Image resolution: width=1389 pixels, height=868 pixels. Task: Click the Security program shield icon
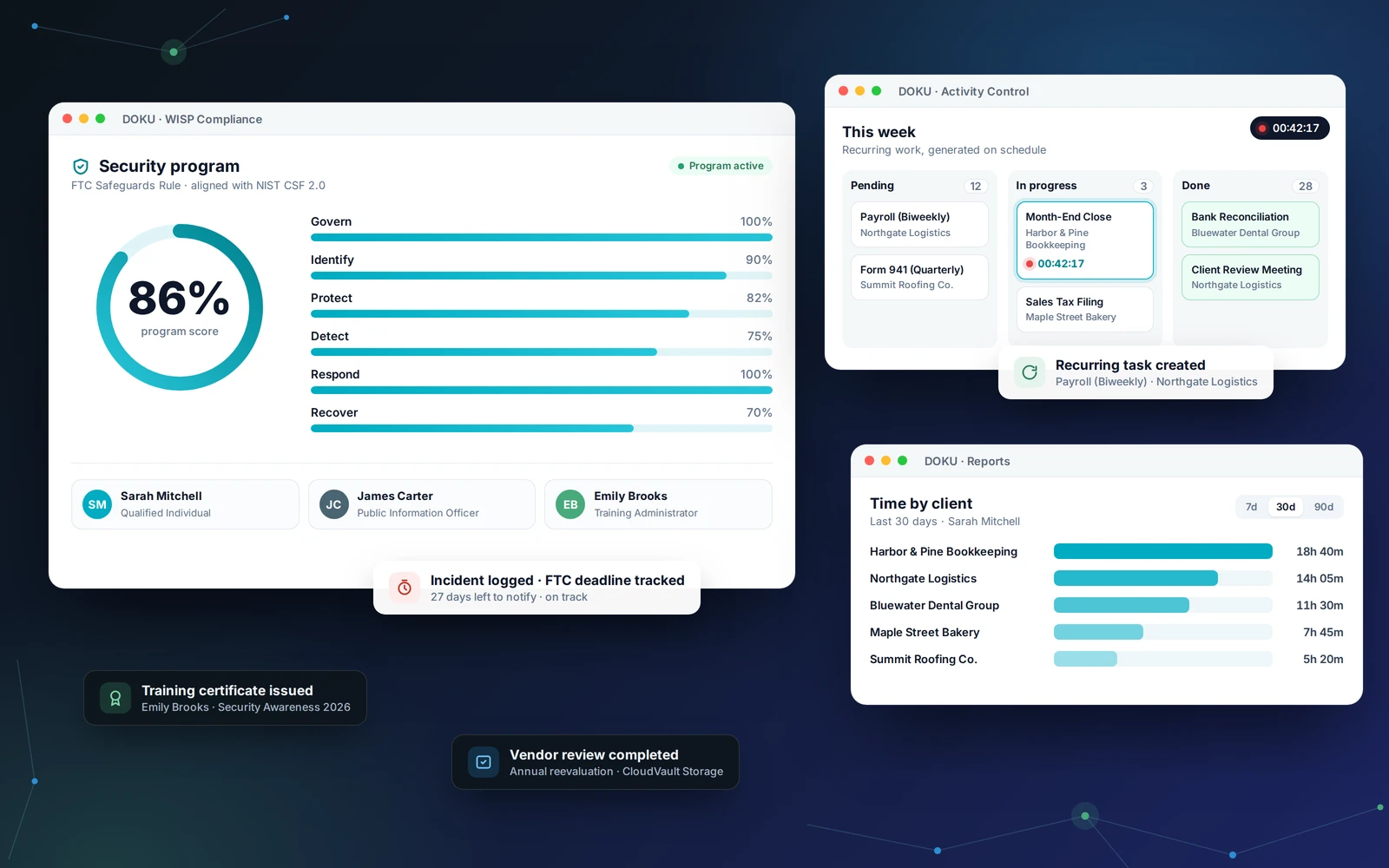coord(81,167)
